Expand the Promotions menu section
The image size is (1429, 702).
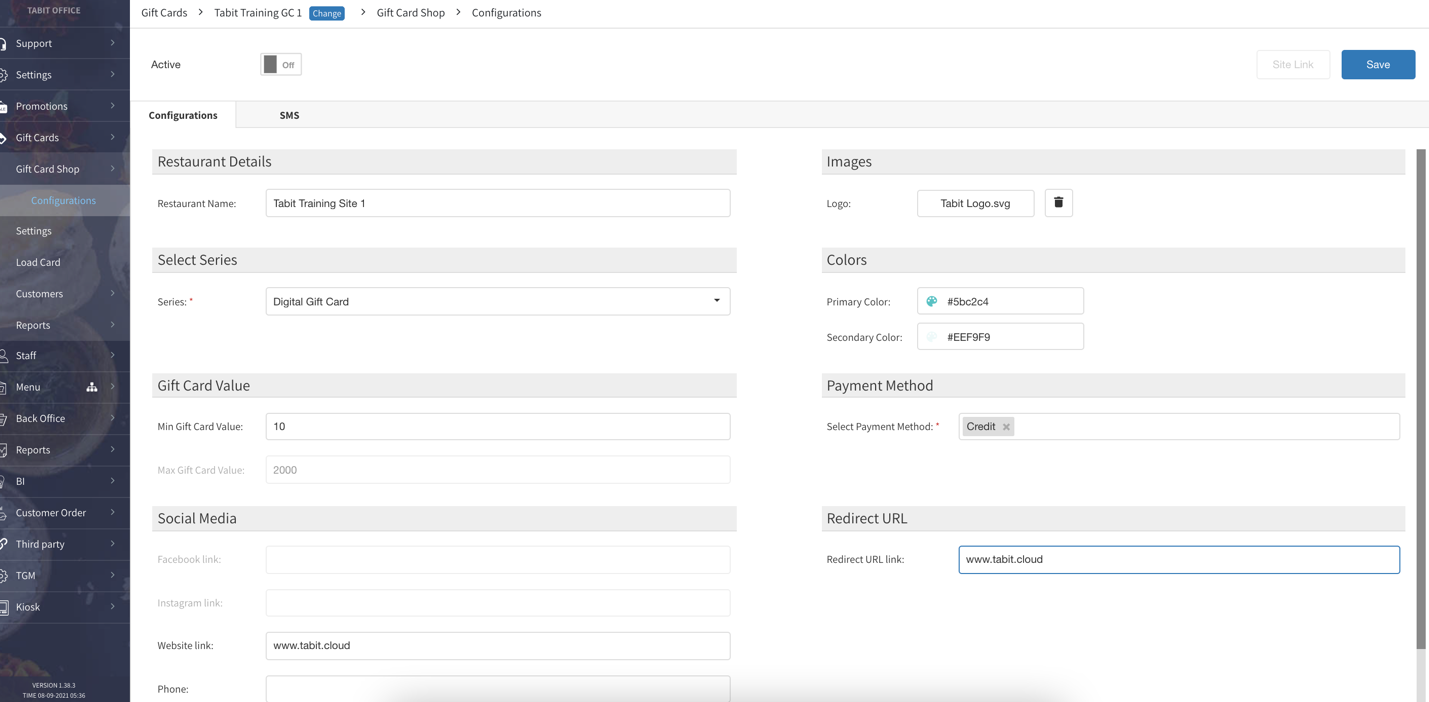coord(112,106)
